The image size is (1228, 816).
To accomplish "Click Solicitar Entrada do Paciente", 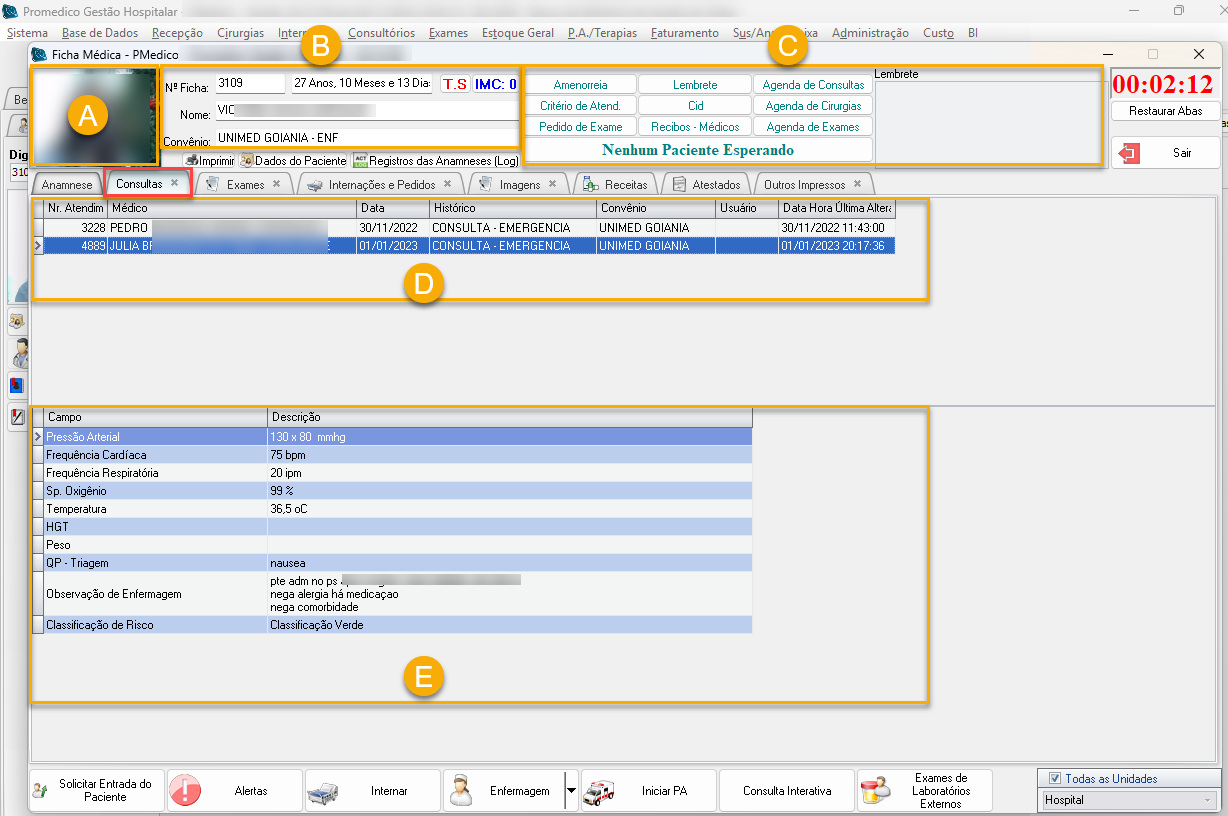I will (97, 791).
